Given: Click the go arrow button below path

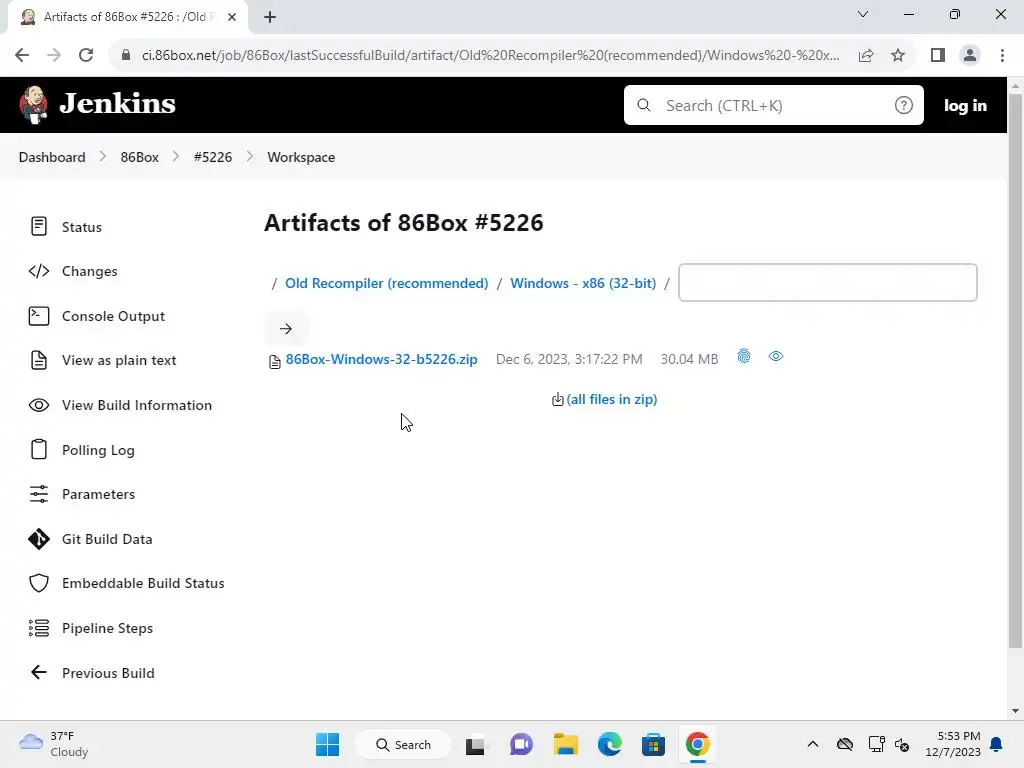Looking at the screenshot, I should [286, 328].
